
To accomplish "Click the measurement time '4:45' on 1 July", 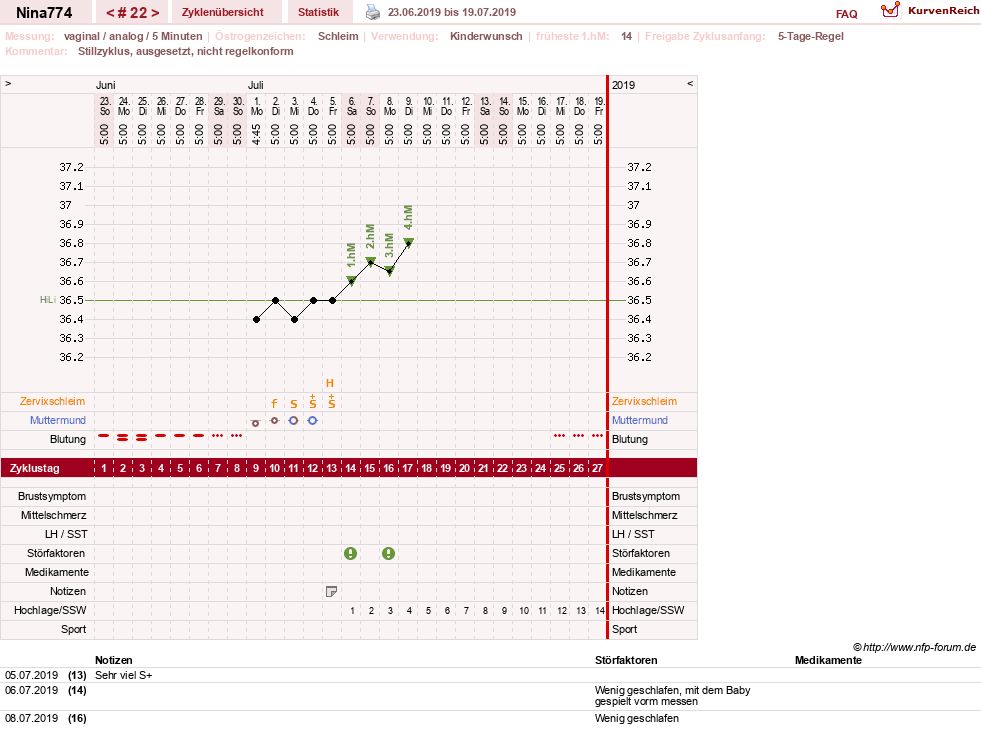I will pos(257,134).
